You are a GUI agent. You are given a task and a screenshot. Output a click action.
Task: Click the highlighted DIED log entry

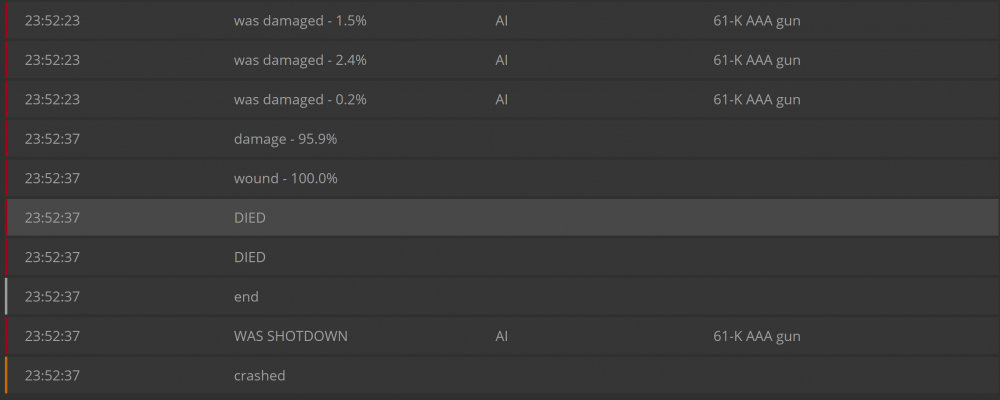coord(250,217)
